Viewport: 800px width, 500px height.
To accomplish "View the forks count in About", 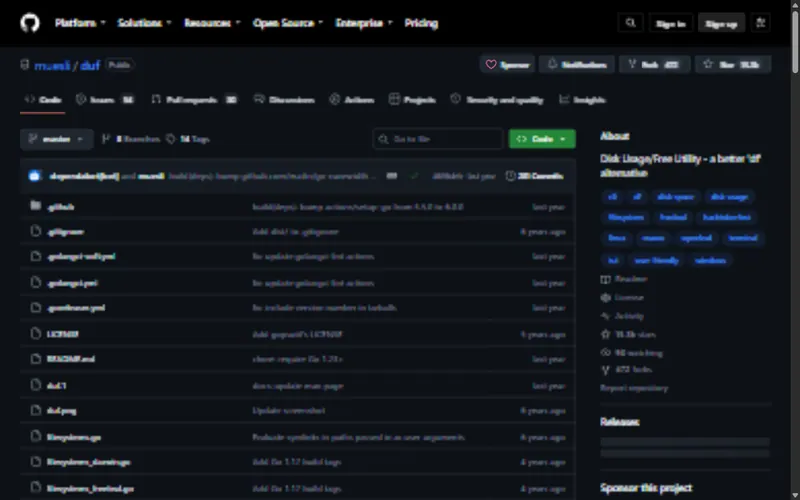I will point(627,369).
